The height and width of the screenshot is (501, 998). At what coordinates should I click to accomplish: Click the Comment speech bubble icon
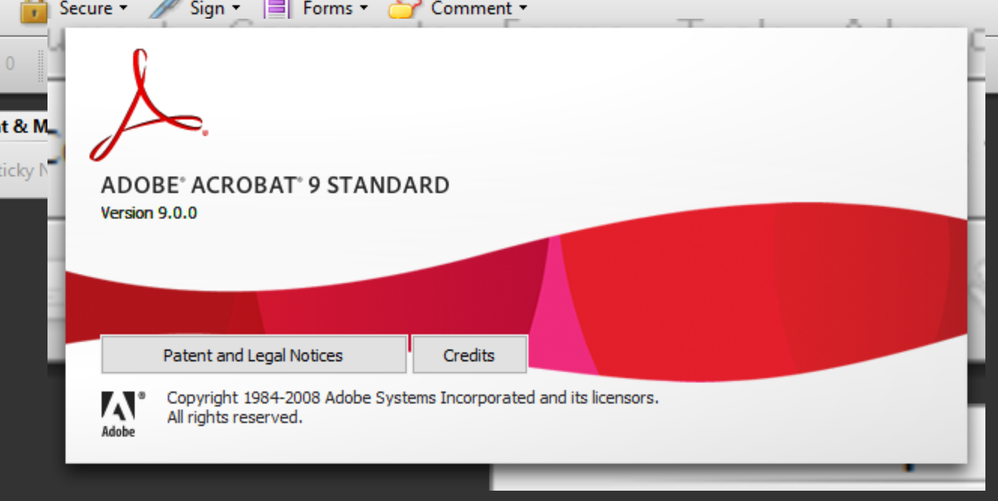[x=405, y=9]
